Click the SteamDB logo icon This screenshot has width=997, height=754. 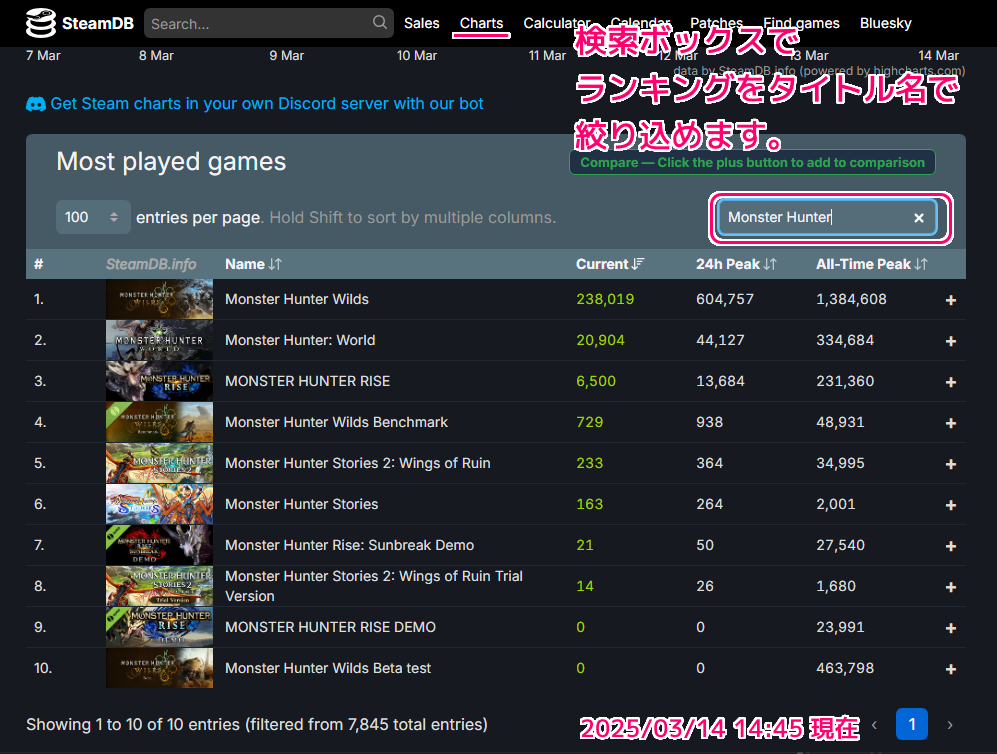point(41,23)
